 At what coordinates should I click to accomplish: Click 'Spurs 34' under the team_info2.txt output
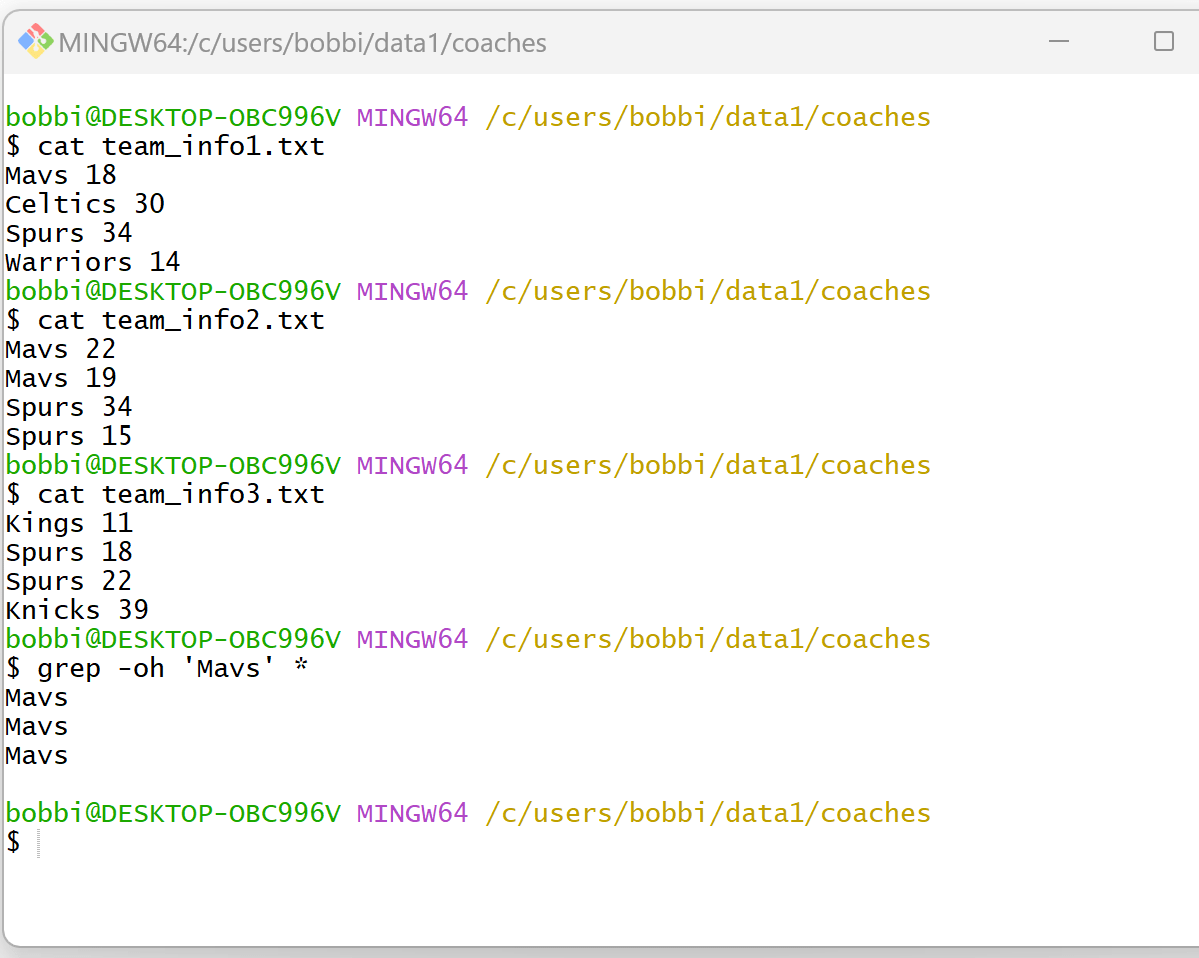[69, 408]
